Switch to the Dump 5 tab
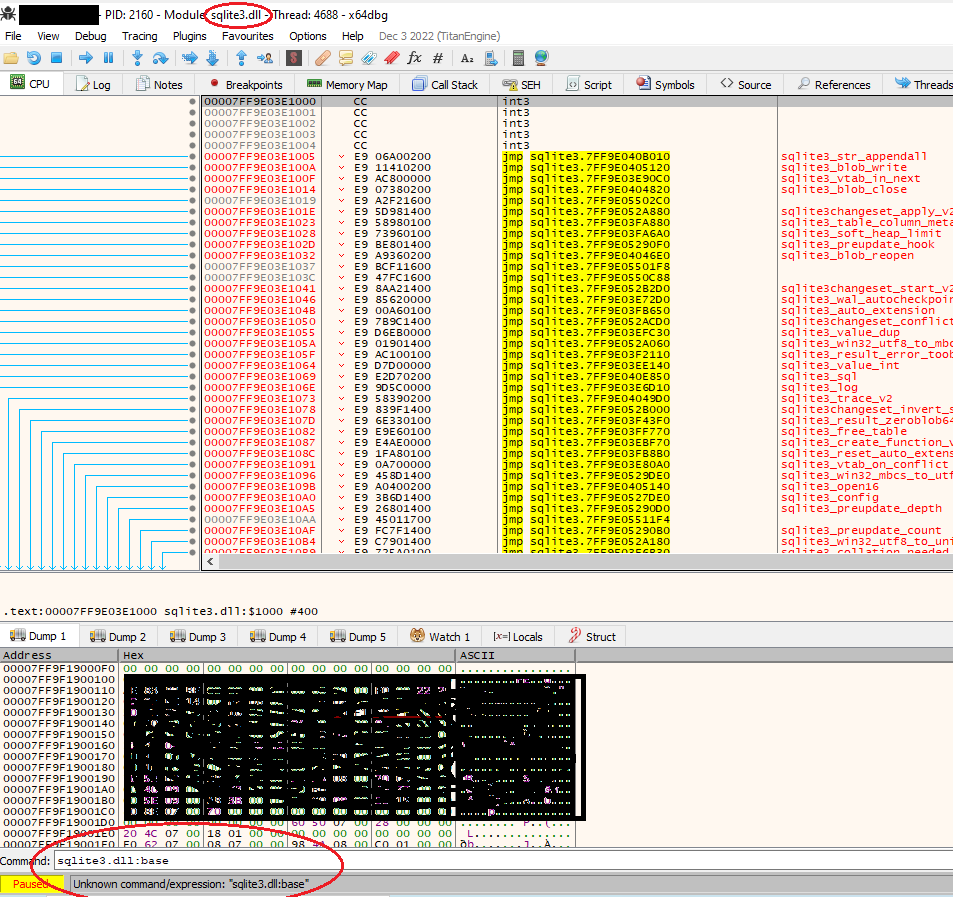953x897 pixels. tap(358, 636)
